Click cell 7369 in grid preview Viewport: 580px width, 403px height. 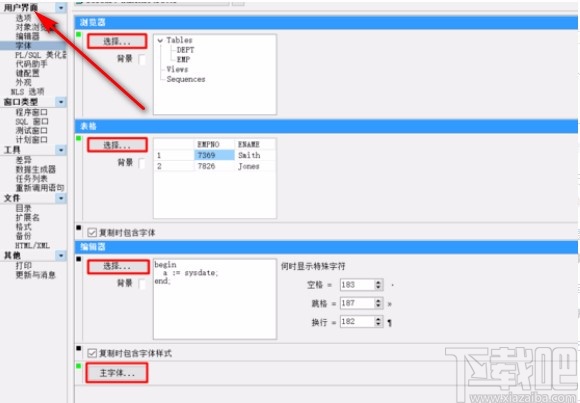tap(214, 155)
